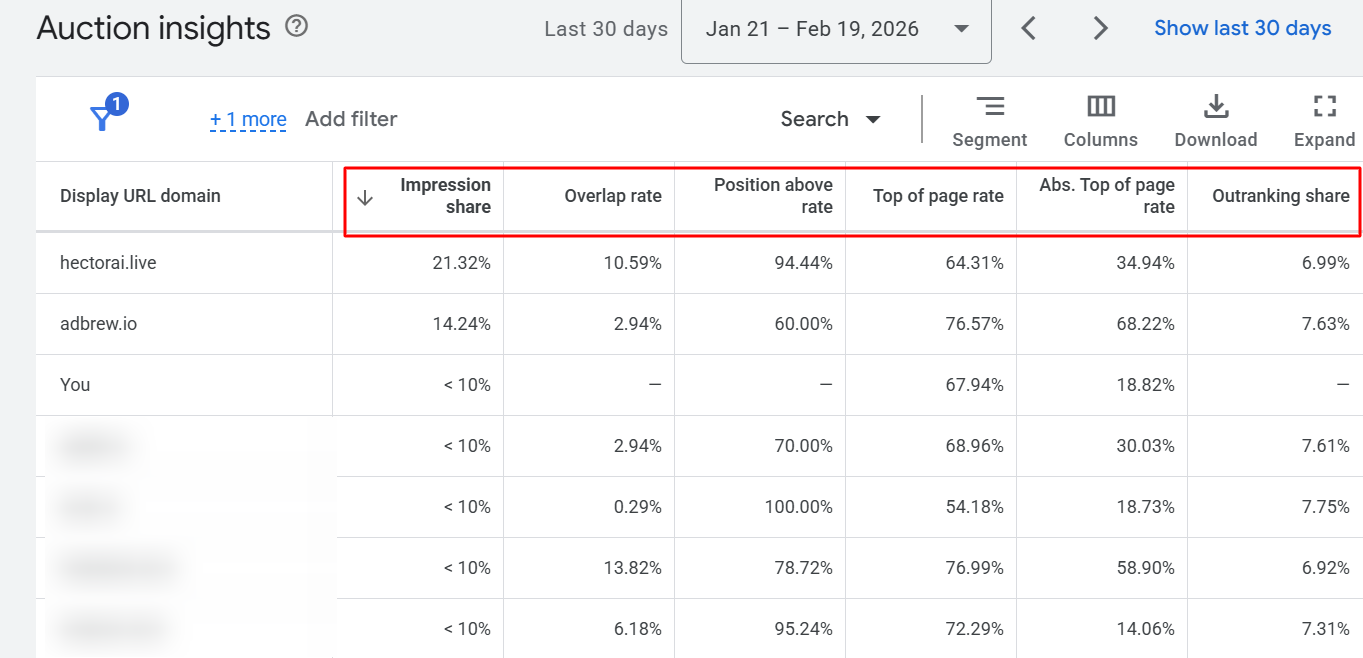The height and width of the screenshot is (658, 1363).
Task: Show the +1 more filters
Action: click(x=248, y=120)
